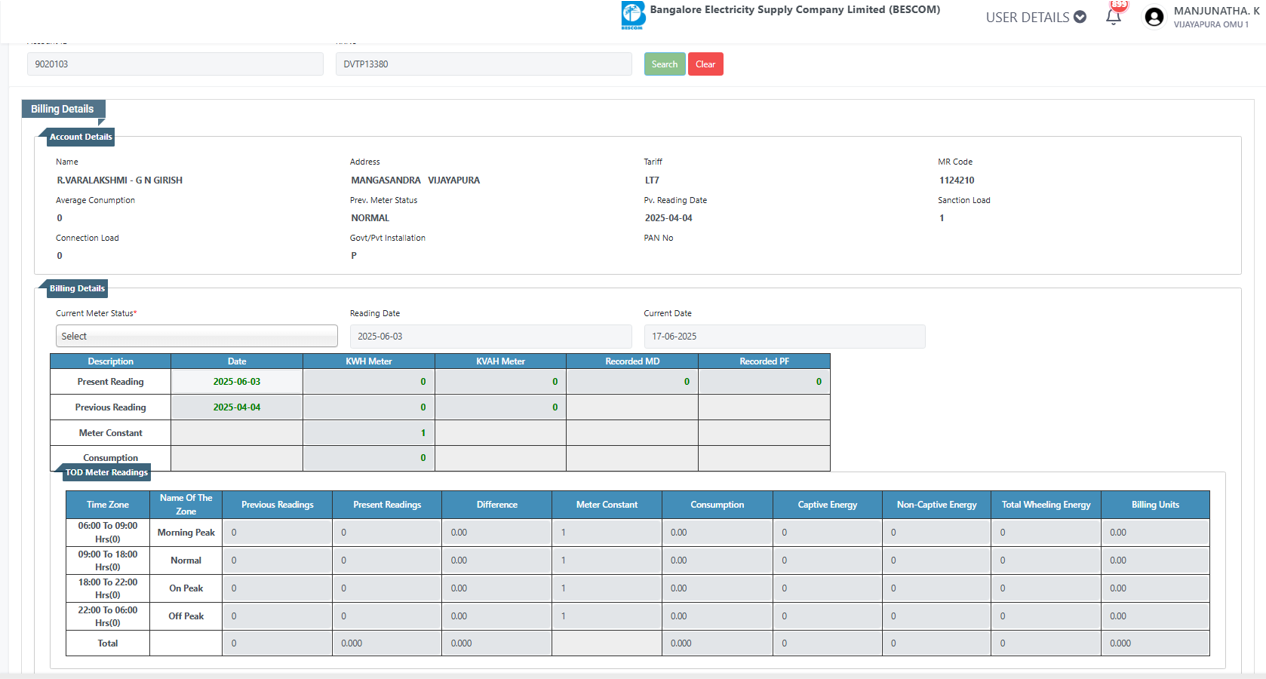Click the user profile avatar icon
1266x679 pixels.
[1154, 17]
